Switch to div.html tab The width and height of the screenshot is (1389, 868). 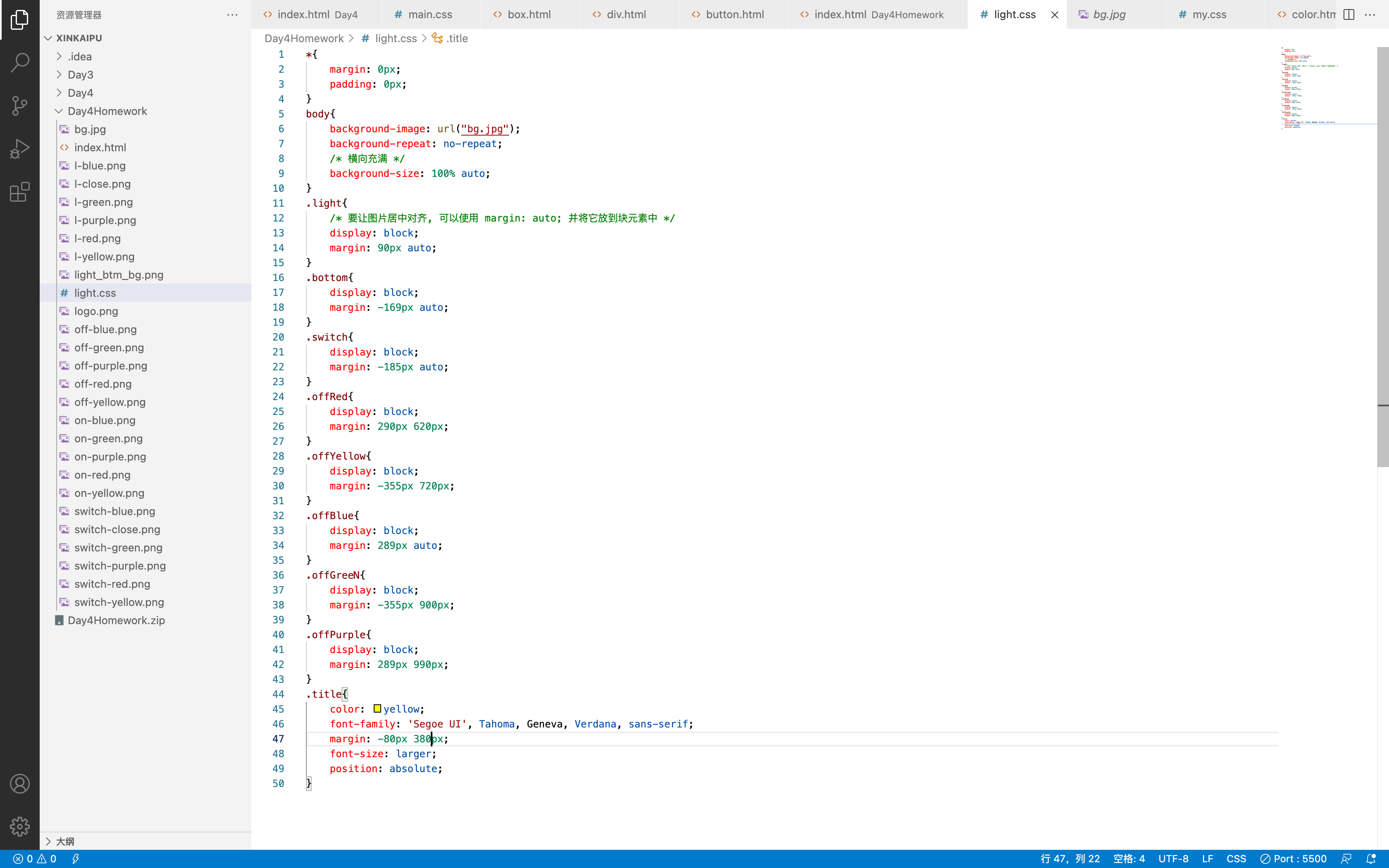click(626, 14)
